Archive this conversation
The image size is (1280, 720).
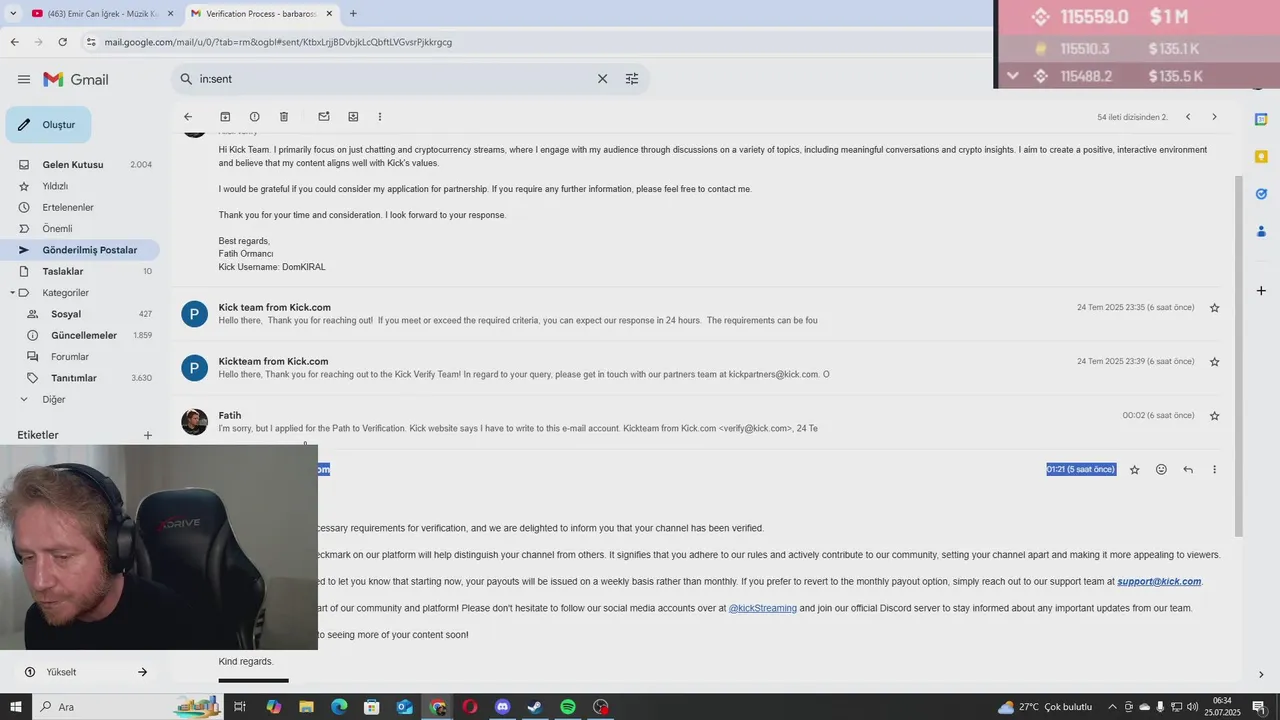(x=225, y=117)
